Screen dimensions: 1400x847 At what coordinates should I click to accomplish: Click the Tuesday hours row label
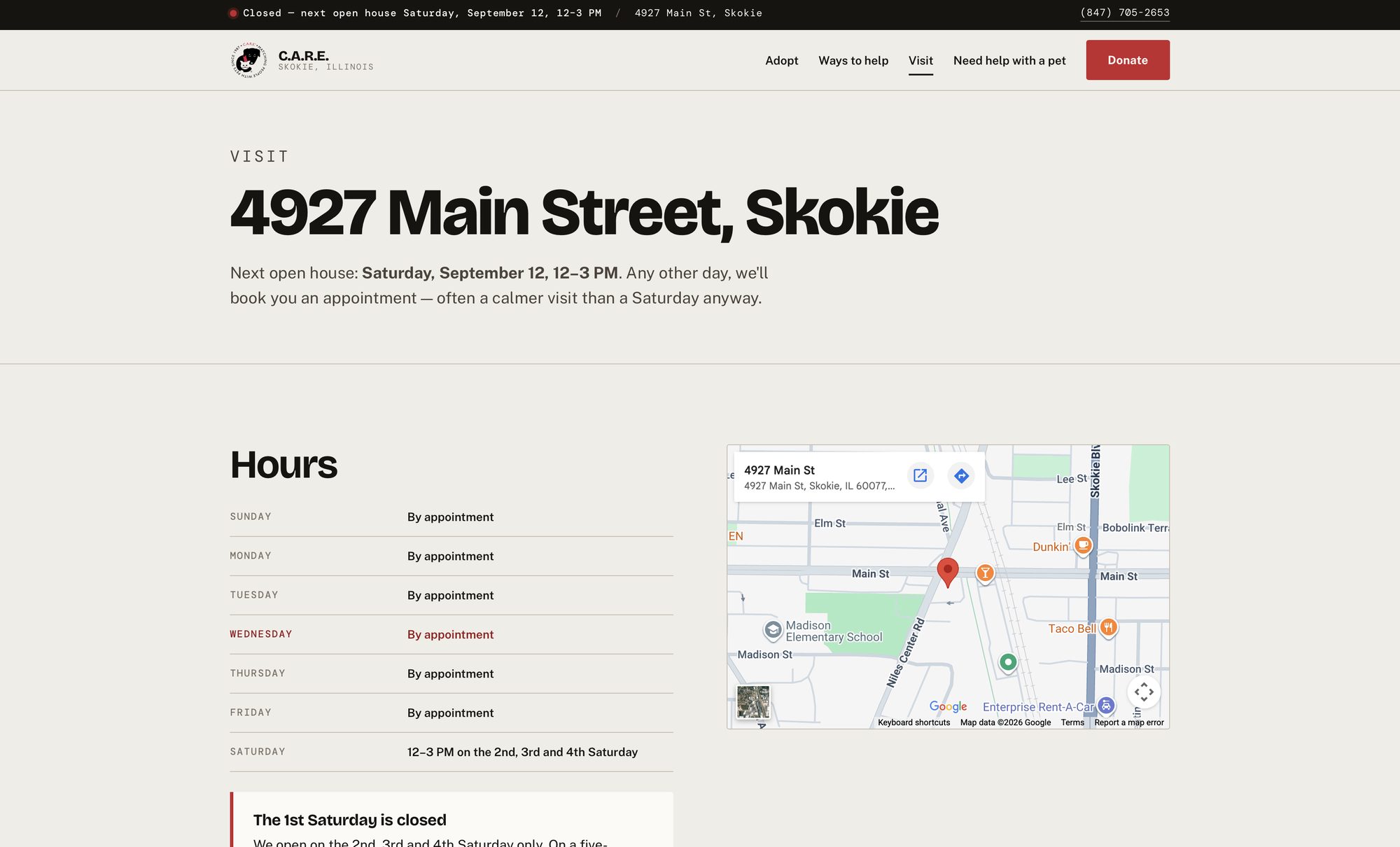(254, 595)
